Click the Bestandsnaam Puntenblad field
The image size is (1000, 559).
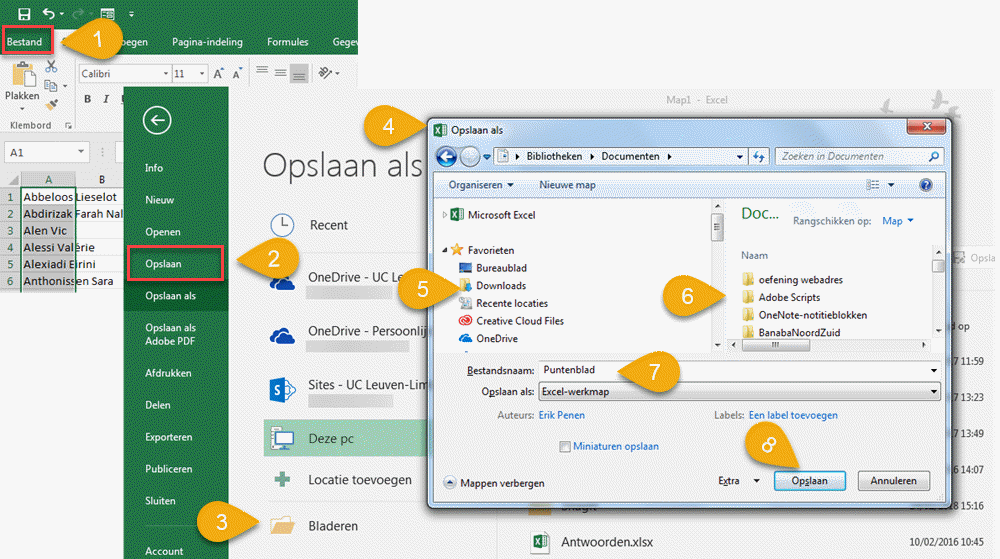pos(739,370)
